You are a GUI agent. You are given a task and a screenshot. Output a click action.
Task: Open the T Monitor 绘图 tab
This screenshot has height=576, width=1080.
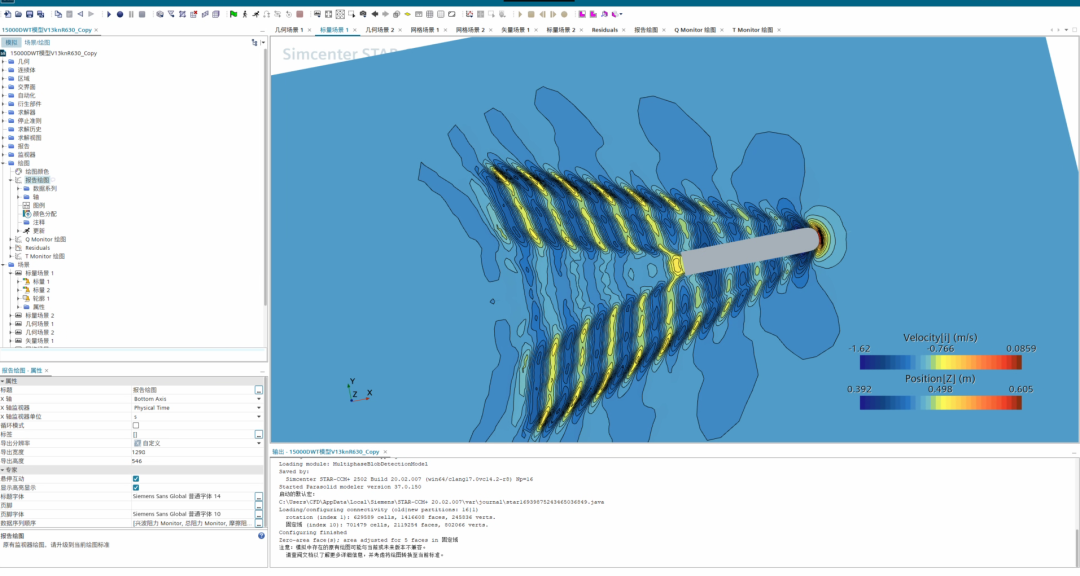[x=753, y=30]
